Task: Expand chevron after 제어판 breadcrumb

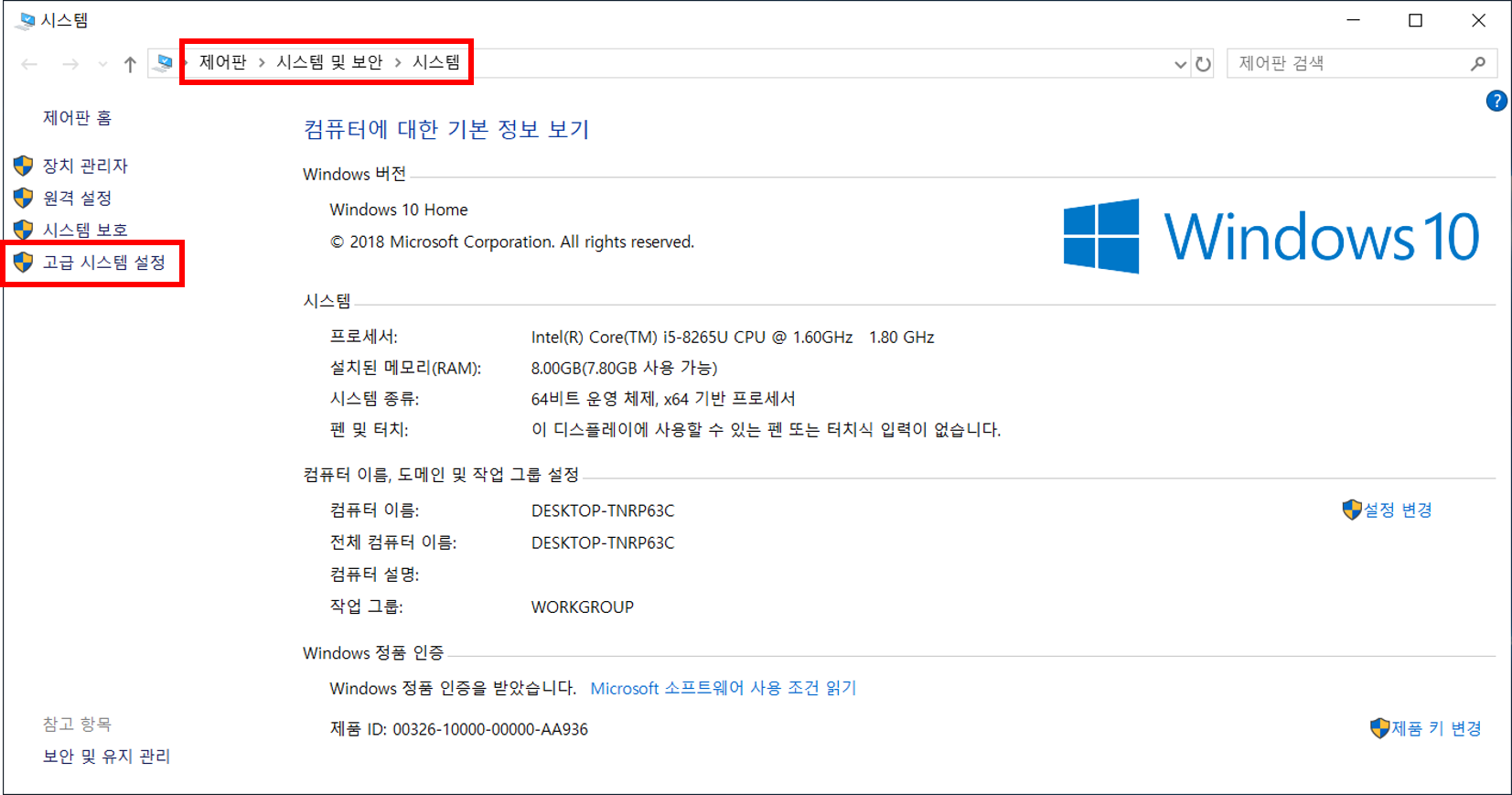Action: pyautogui.click(x=262, y=62)
